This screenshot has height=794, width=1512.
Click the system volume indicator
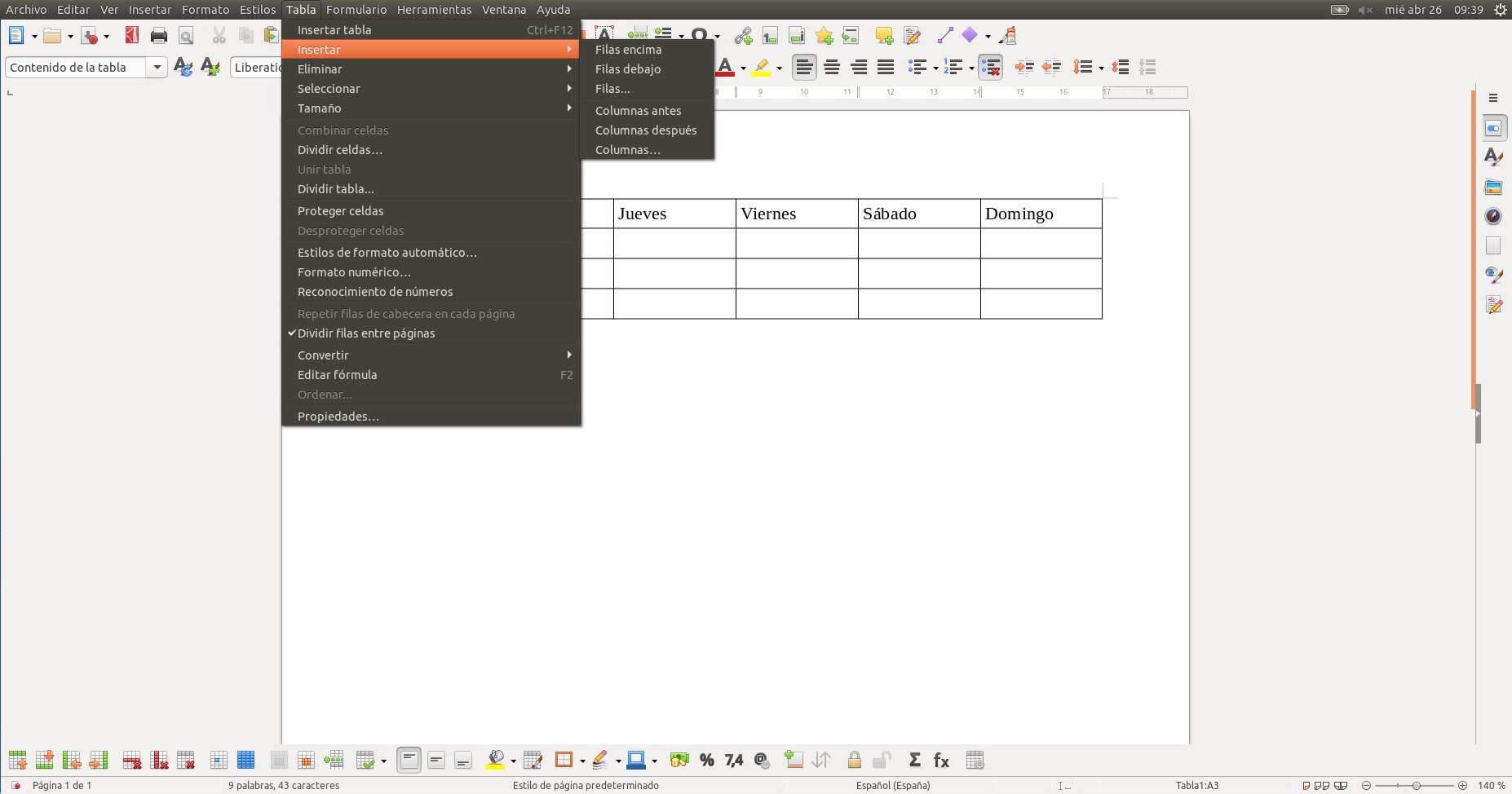[1365, 10]
